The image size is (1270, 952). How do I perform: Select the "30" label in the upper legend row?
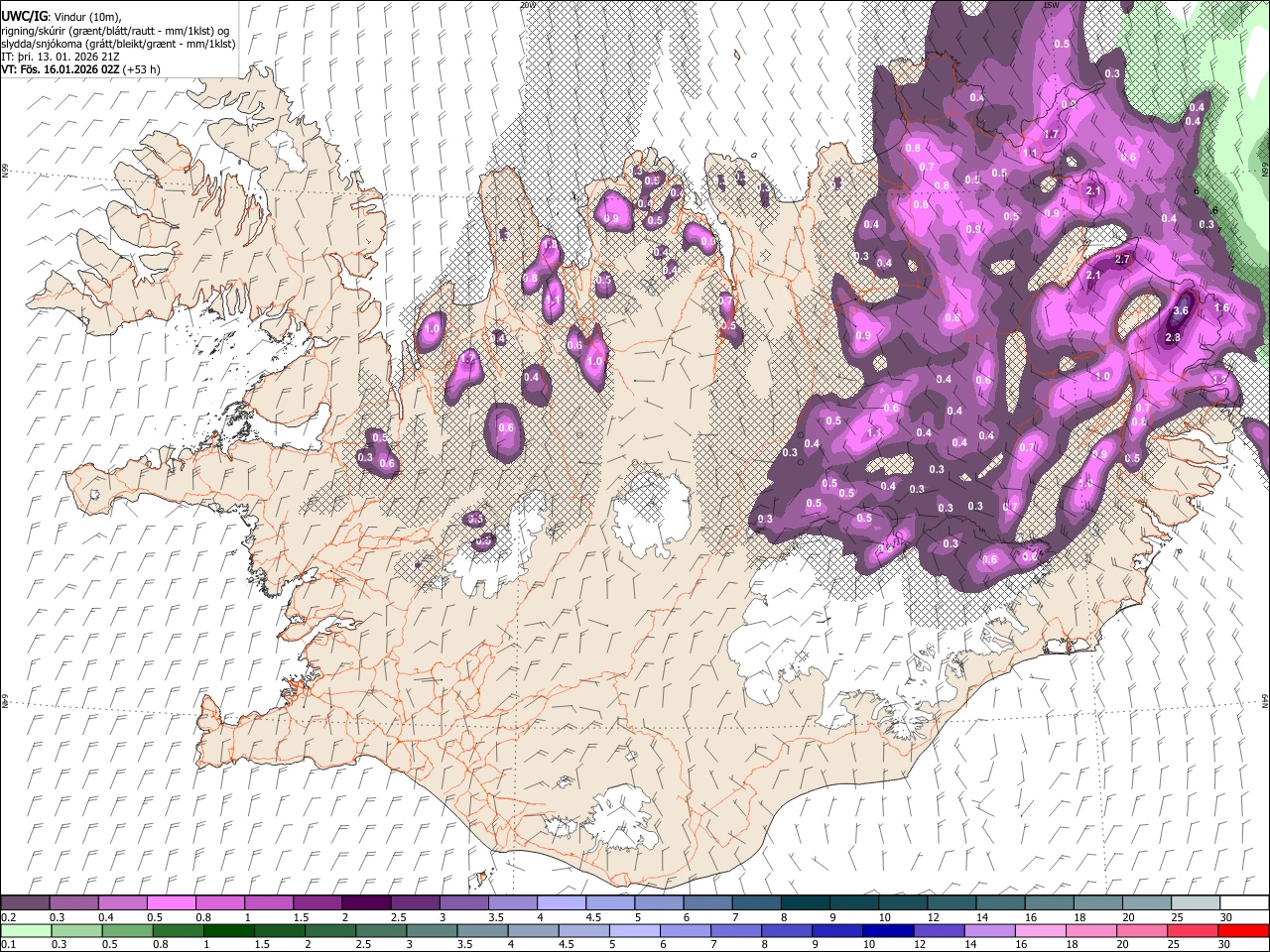[1224, 917]
